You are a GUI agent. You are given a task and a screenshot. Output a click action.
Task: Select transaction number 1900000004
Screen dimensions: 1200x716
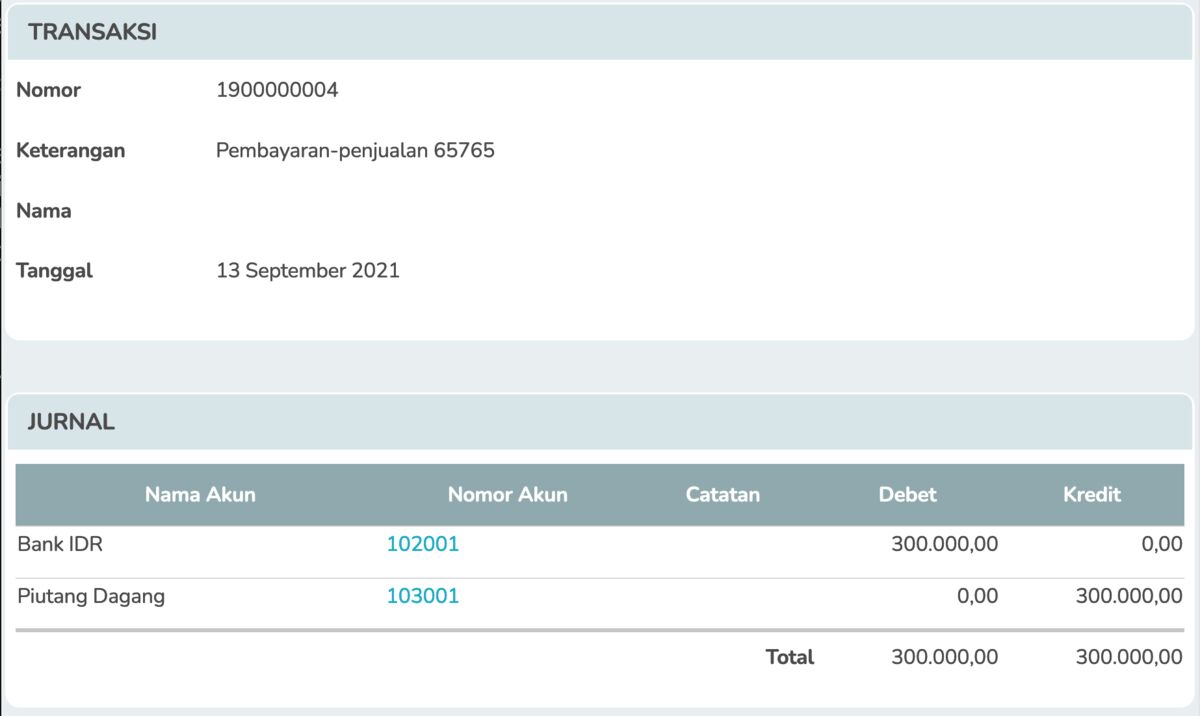point(277,90)
